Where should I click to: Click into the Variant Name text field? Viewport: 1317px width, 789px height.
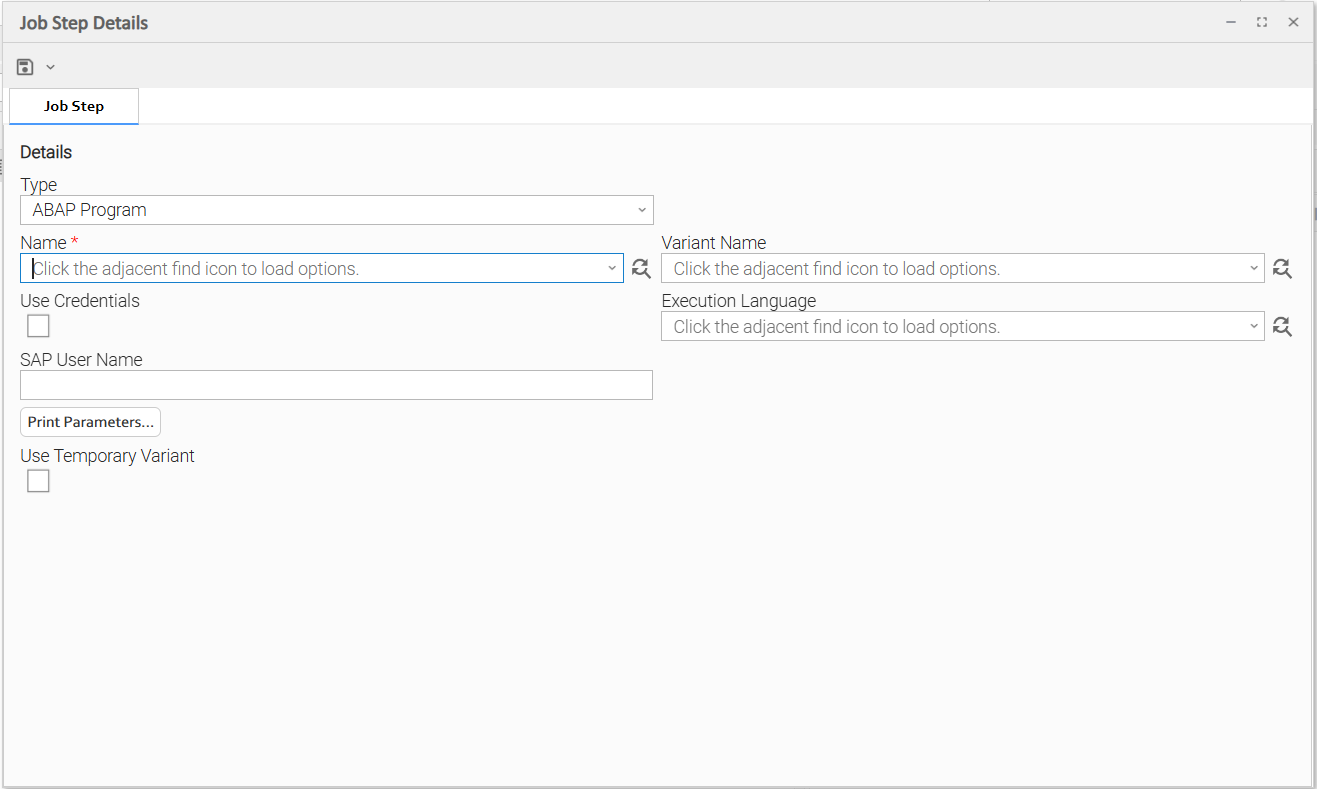pos(950,268)
